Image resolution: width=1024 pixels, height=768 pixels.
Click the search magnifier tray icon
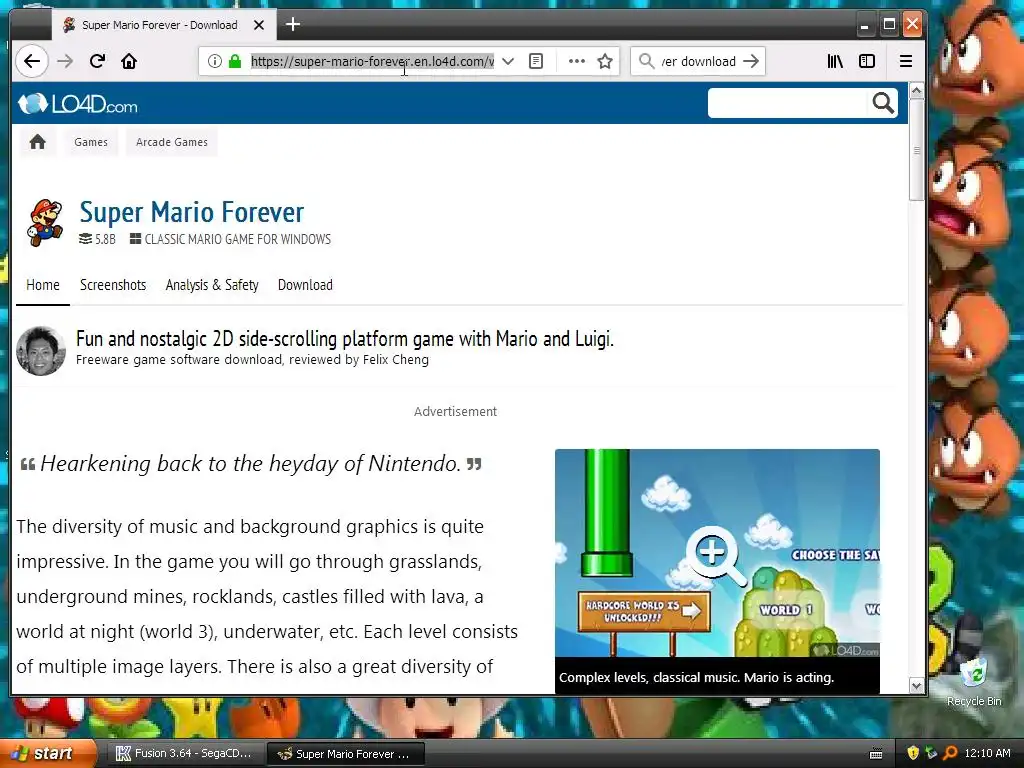coord(950,754)
